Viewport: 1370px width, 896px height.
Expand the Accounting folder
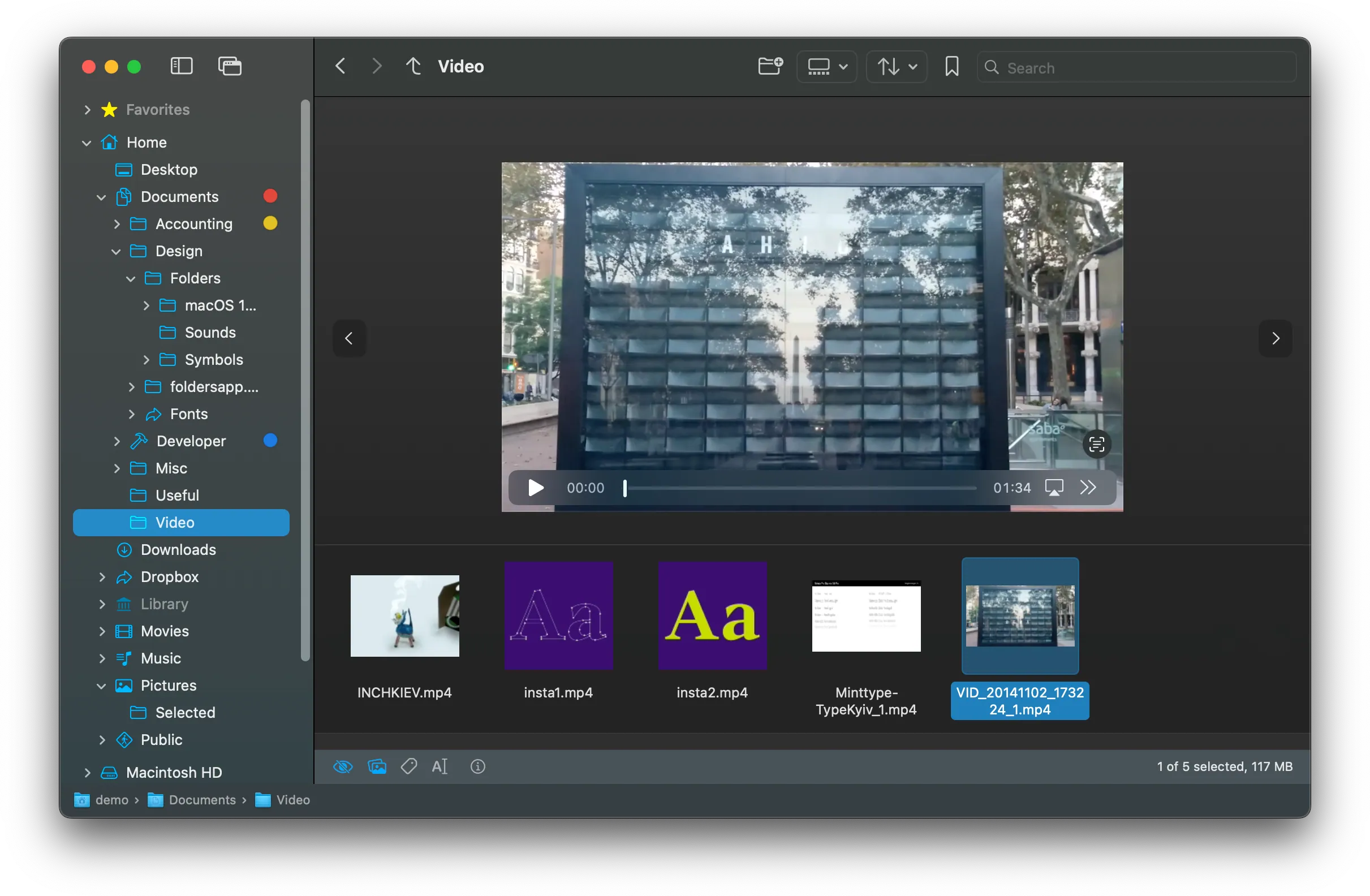117,224
